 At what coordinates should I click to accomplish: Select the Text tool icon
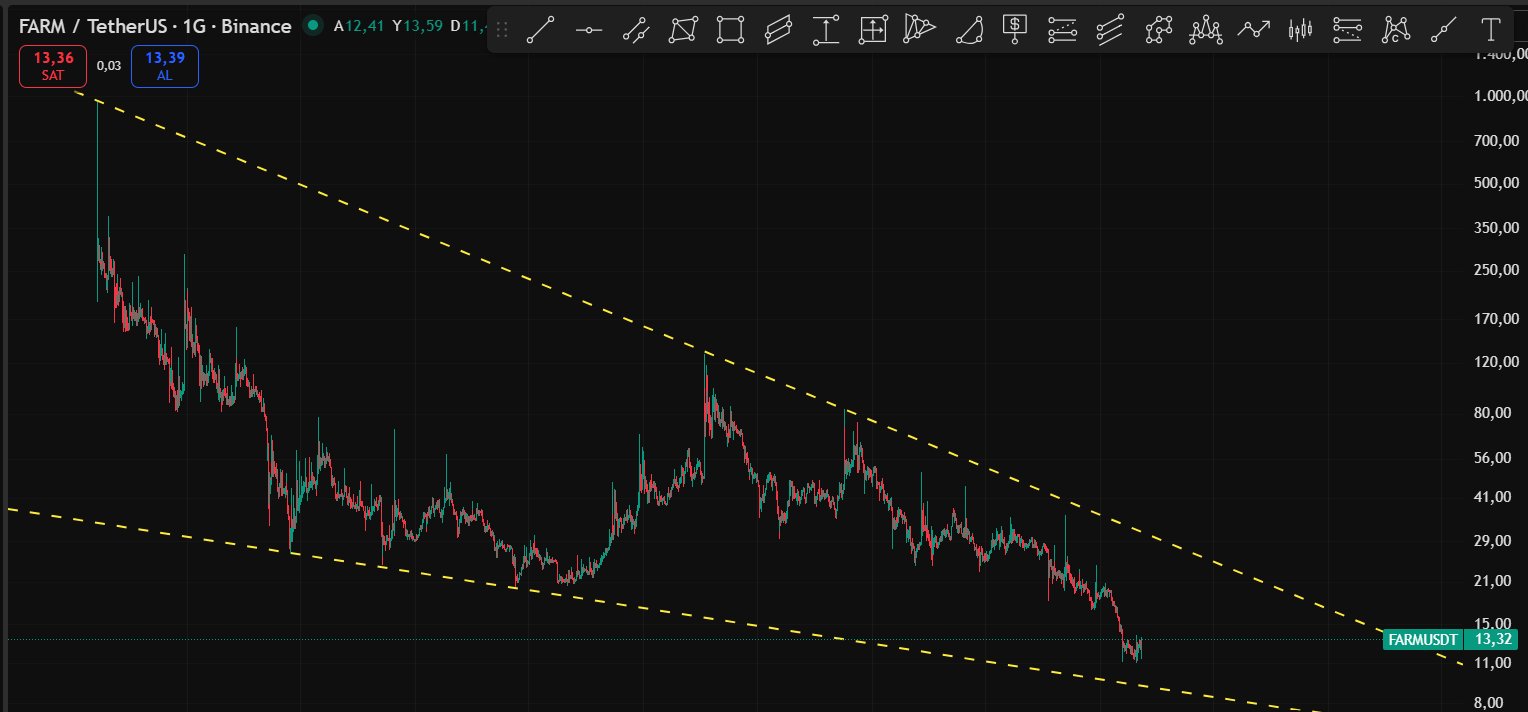click(x=1490, y=30)
